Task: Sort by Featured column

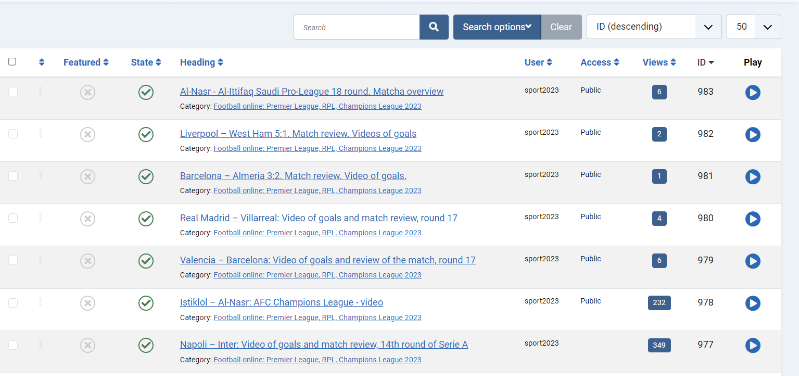Action: [x=86, y=62]
